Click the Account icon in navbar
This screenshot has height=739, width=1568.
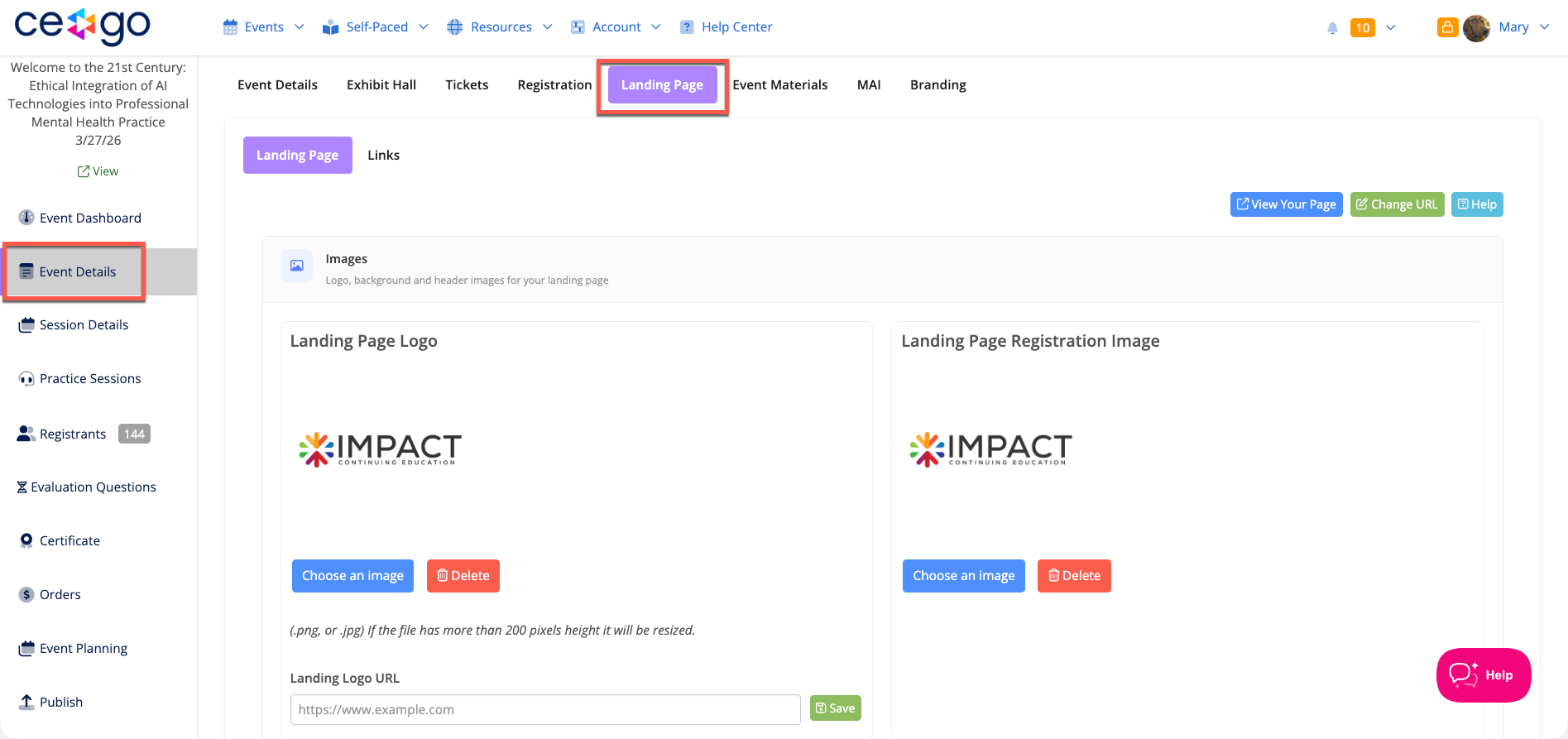[x=578, y=27]
